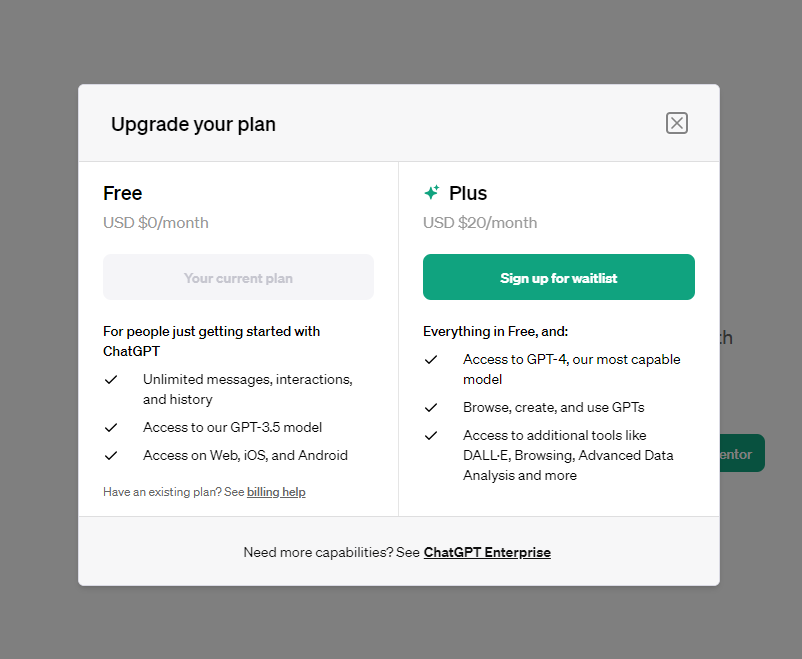Close the Upgrade your plan dialog
Image resolution: width=802 pixels, height=659 pixels.
pos(677,123)
